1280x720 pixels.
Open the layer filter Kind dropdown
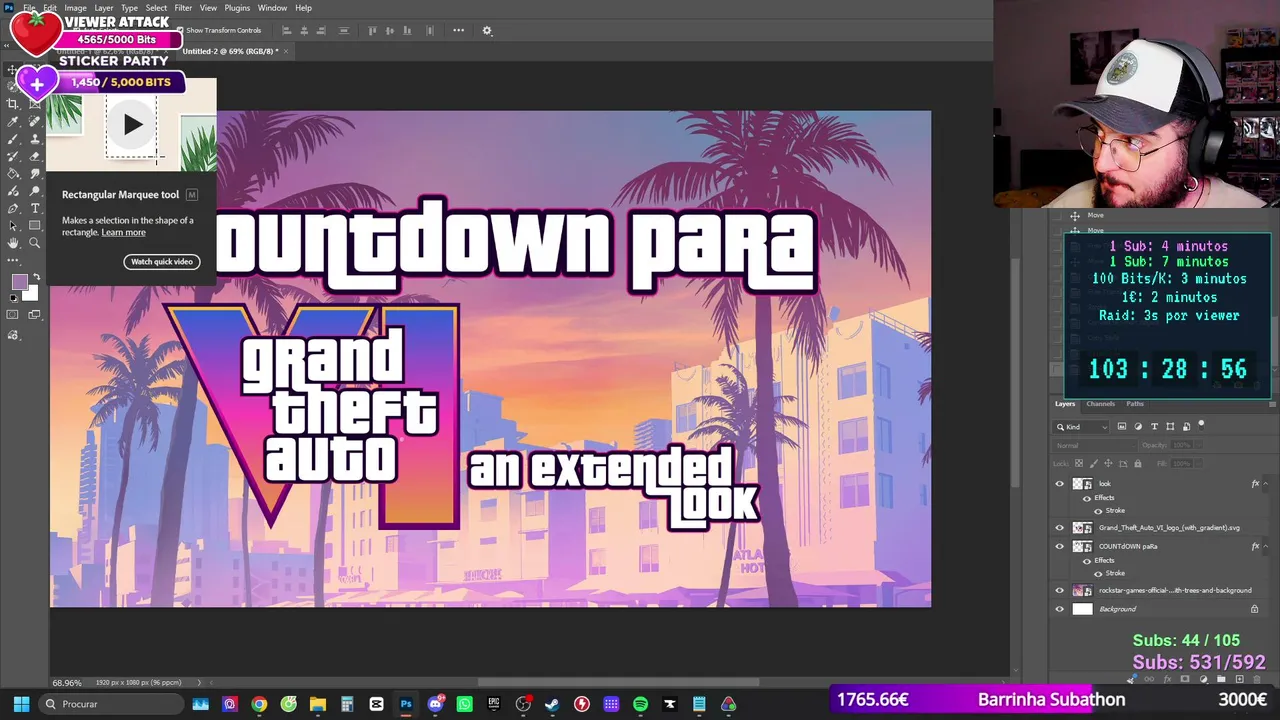click(1083, 427)
